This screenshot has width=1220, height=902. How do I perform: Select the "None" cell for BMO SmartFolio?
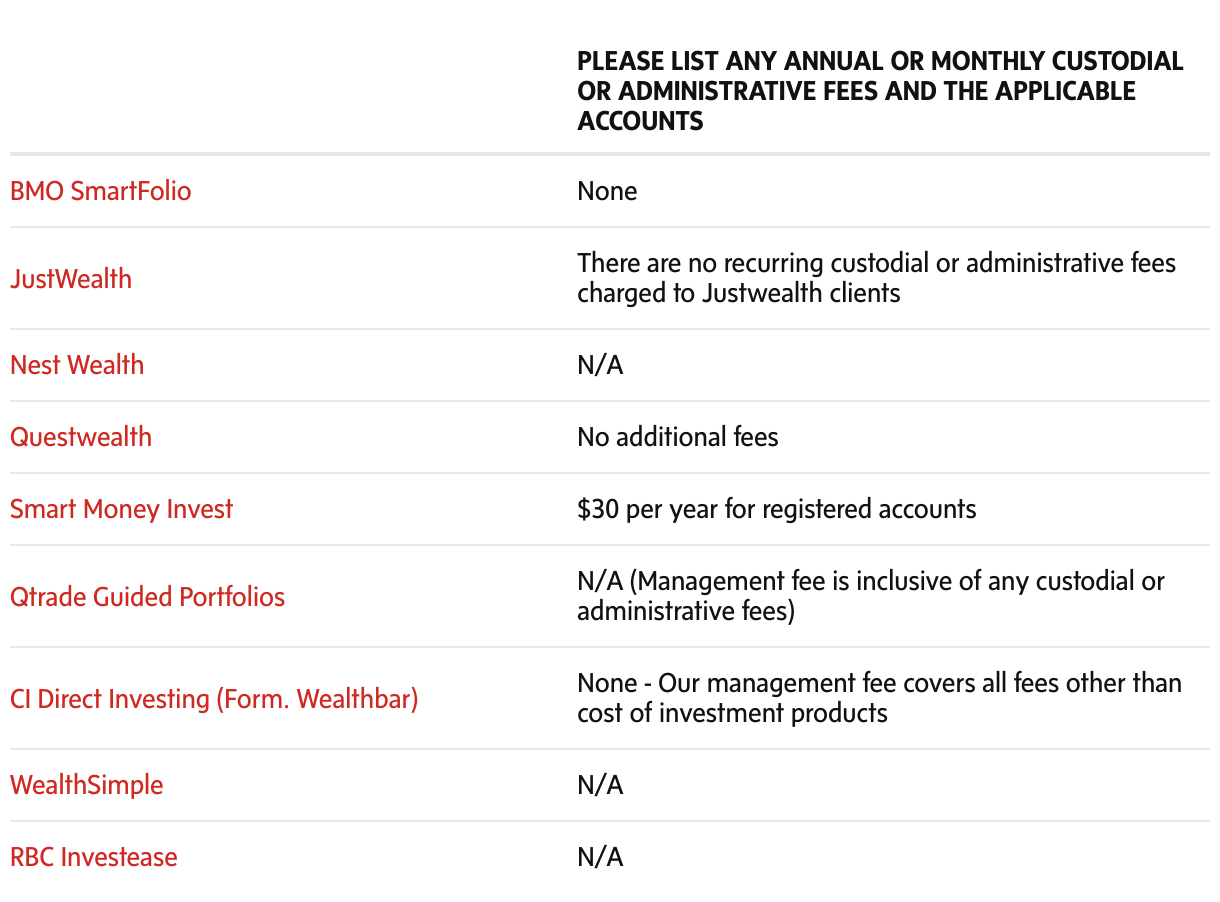click(x=607, y=191)
